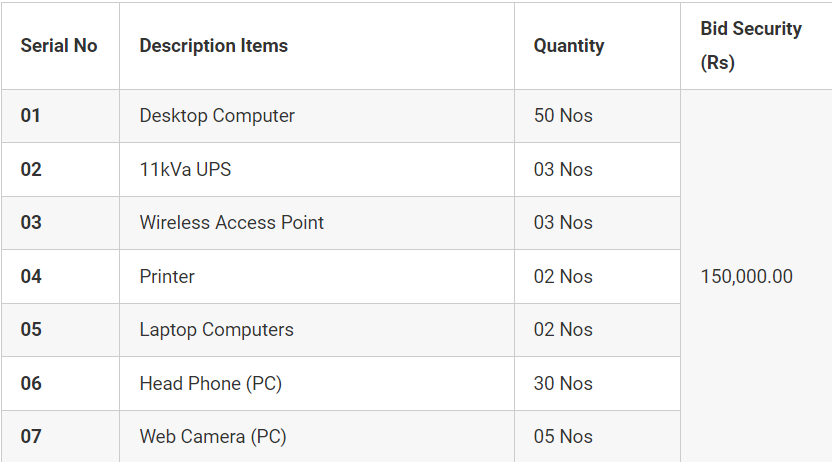Select the 11kVa UPS item cell
This screenshot has height=463, width=832.
click(x=185, y=170)
